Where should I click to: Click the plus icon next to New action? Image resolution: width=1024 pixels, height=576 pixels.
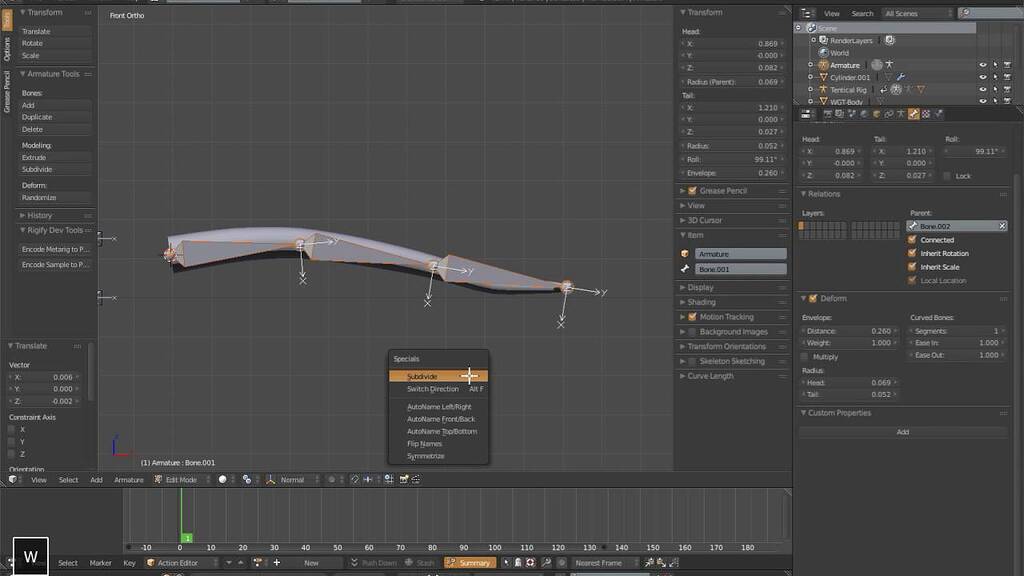pos(277,562)
